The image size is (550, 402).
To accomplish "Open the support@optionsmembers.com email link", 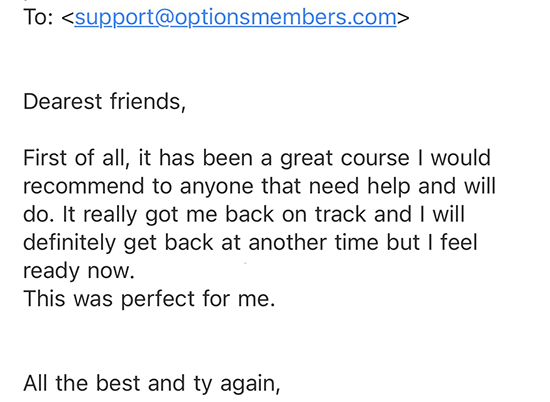I will 235,18.
